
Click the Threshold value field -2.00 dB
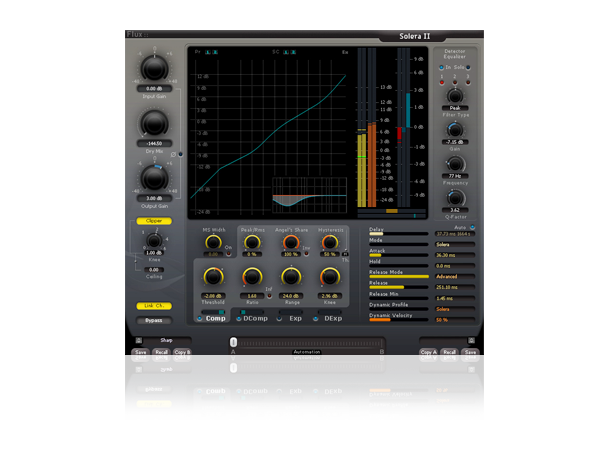213,296
